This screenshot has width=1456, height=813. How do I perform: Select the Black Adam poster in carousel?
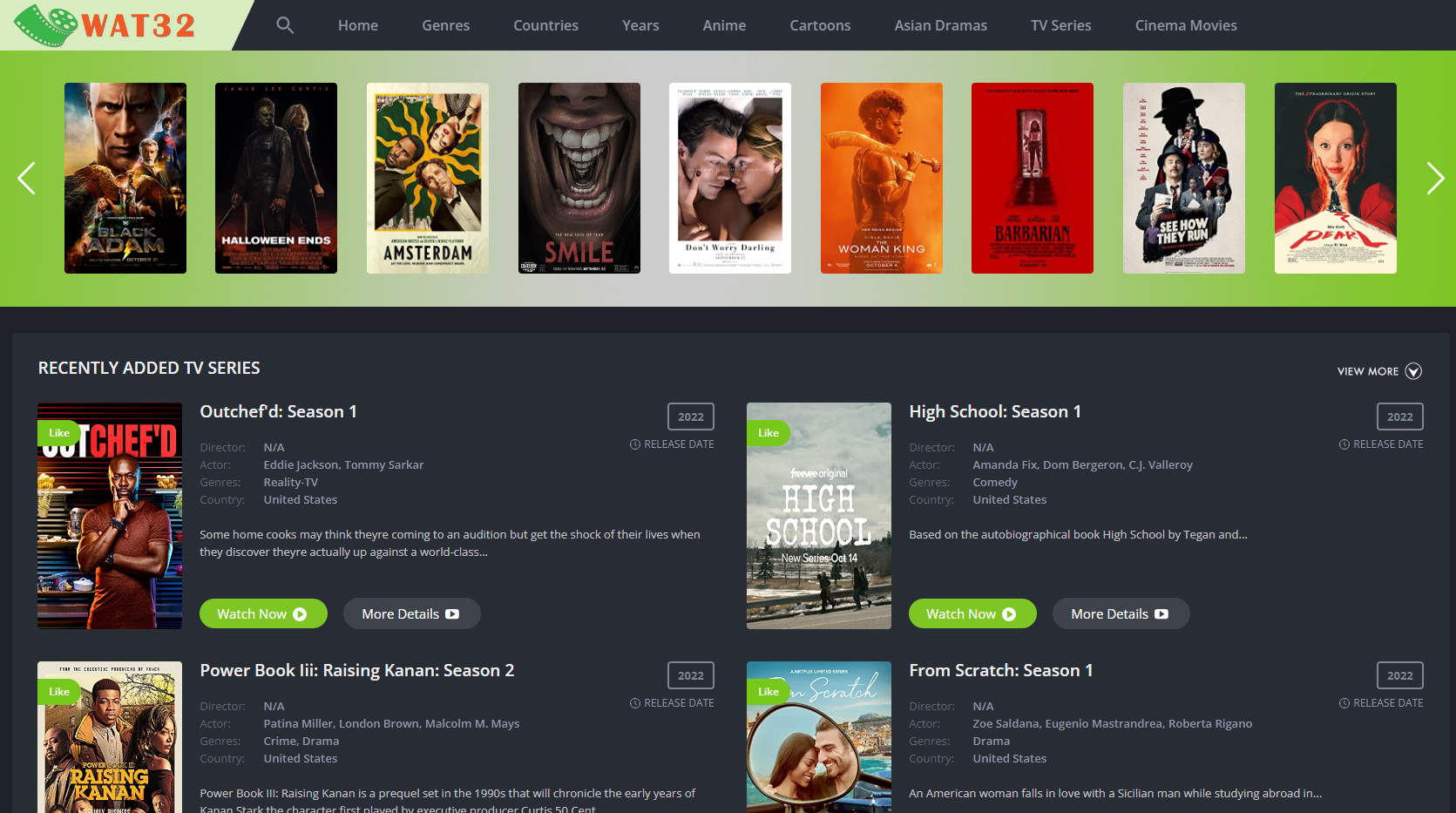click(x=125, y=179)
